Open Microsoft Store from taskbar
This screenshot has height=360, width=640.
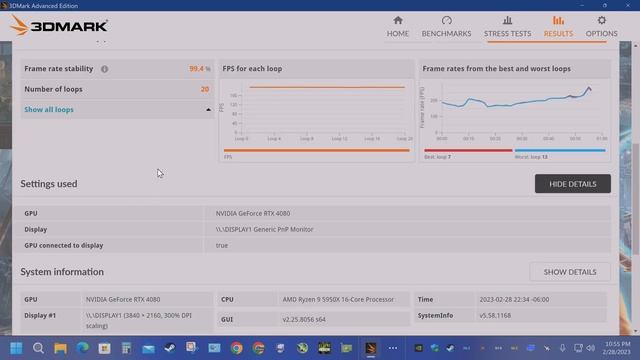tap(104, 348)
